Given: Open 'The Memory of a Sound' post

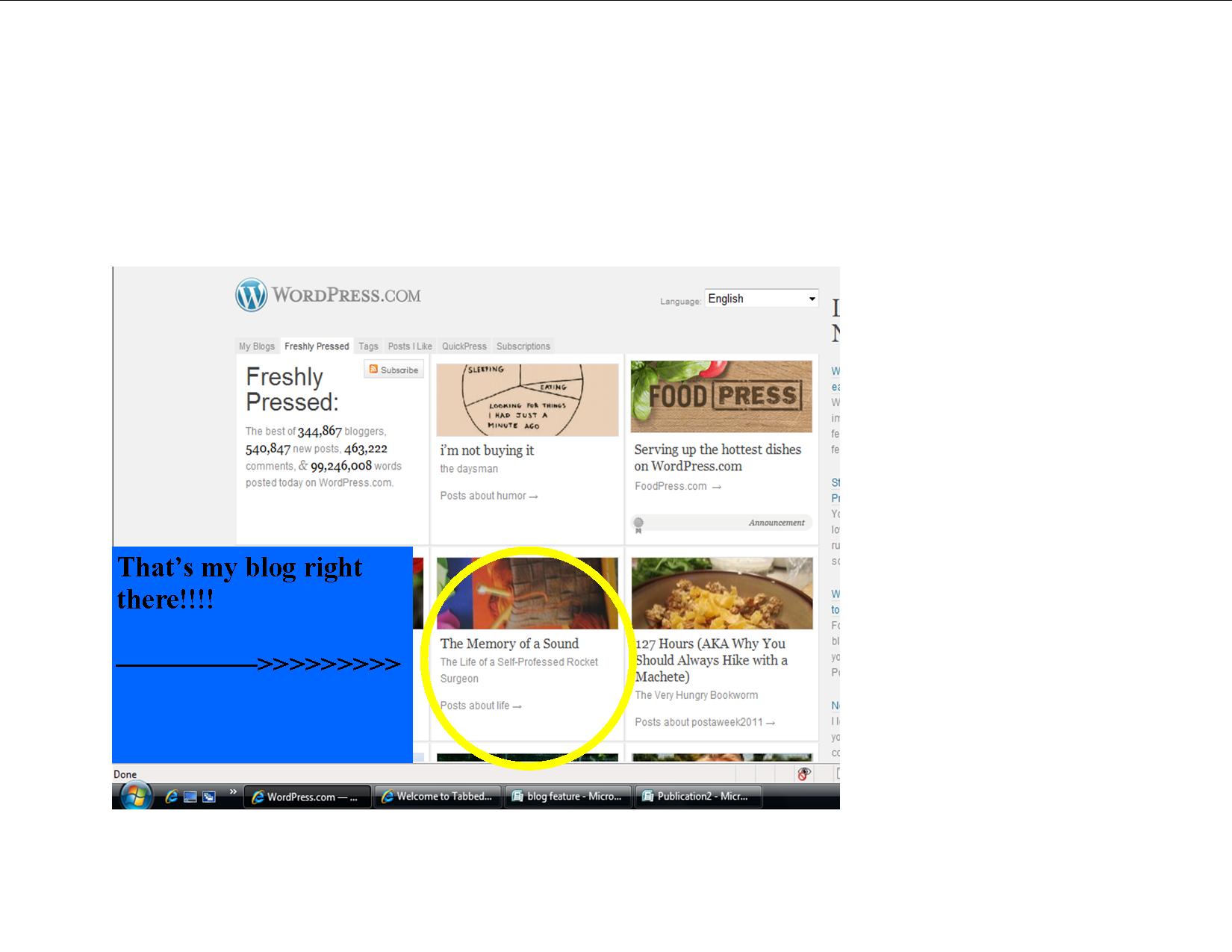Looking at the screenshot, I should (509, 644).
